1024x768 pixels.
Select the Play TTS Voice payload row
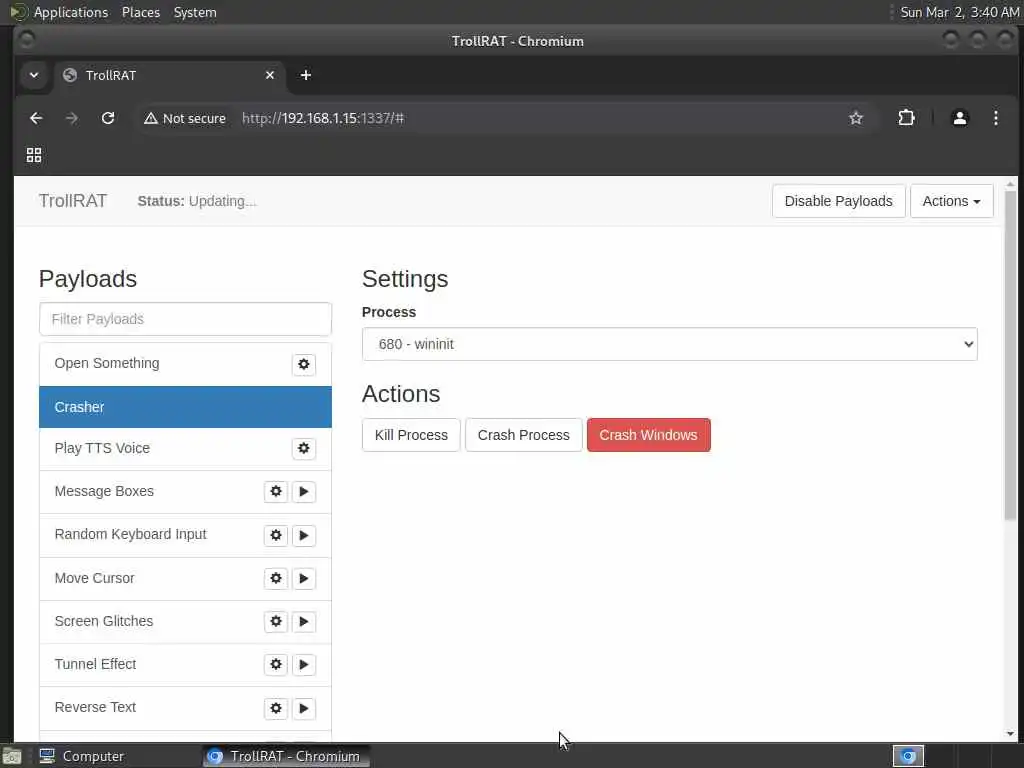185,448
